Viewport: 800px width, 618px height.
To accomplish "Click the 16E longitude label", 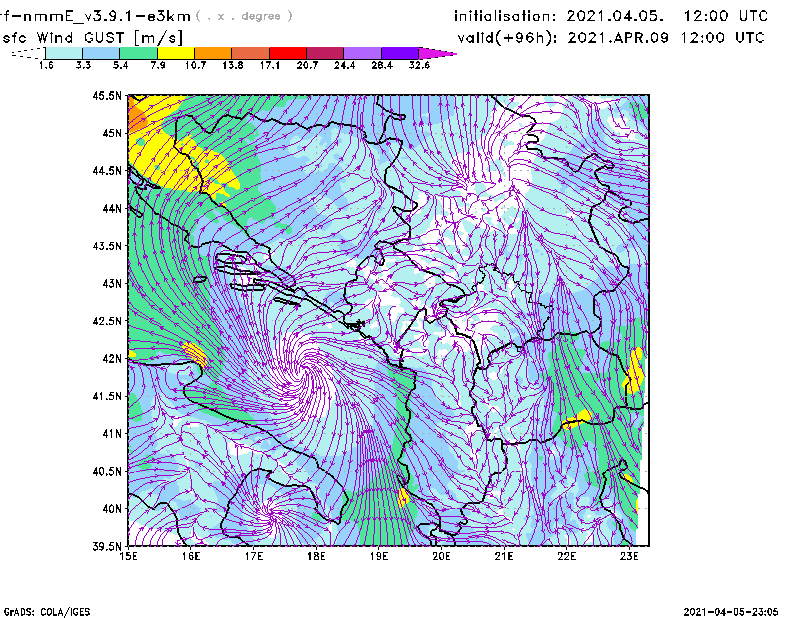I will 191,556.
